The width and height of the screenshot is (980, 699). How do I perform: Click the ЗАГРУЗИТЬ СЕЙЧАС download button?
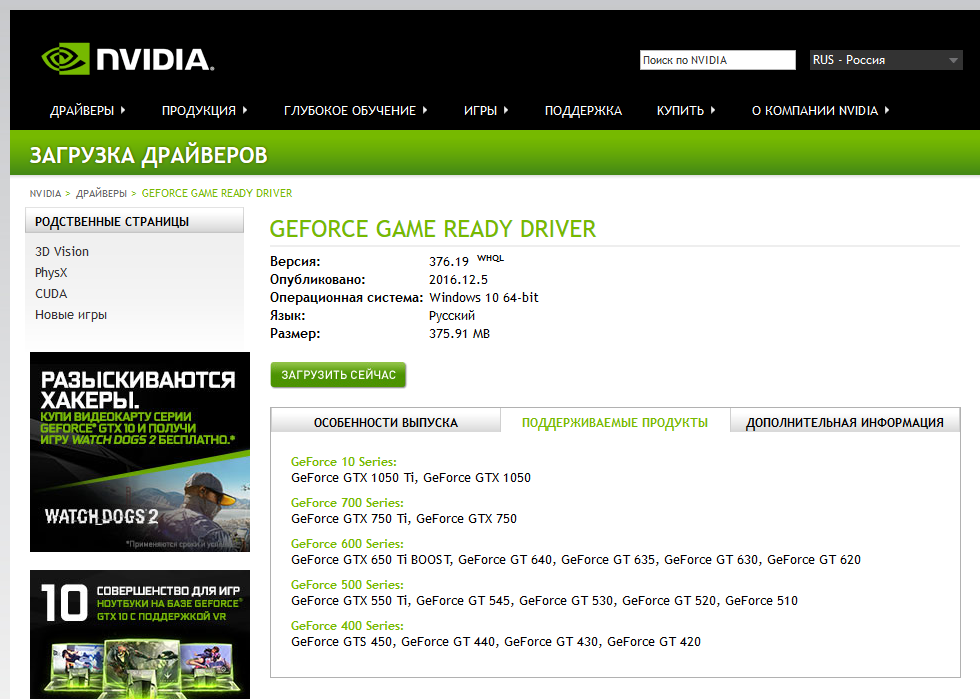tap(338, 375)
